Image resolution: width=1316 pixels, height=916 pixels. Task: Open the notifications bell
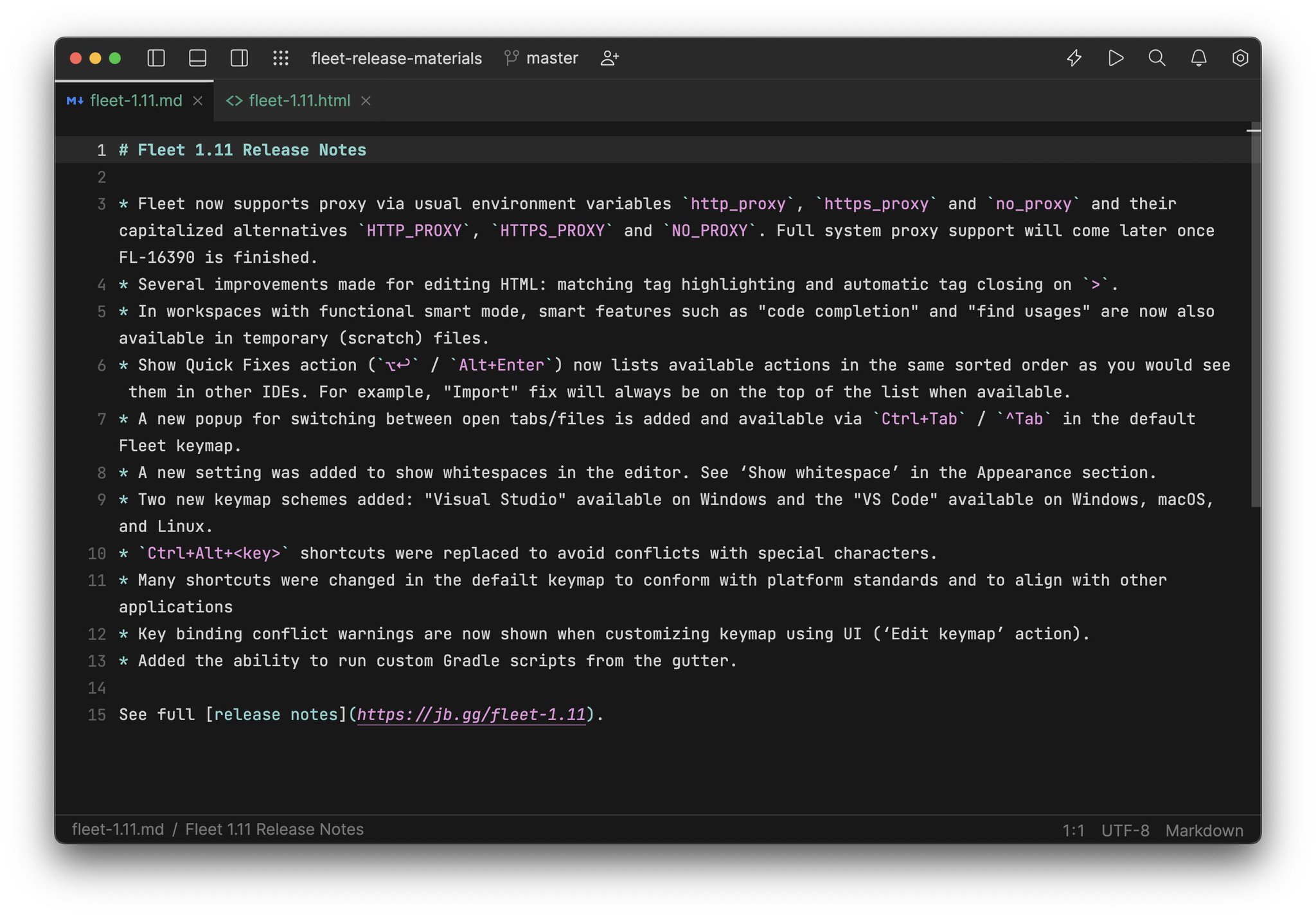point(1198,58)
